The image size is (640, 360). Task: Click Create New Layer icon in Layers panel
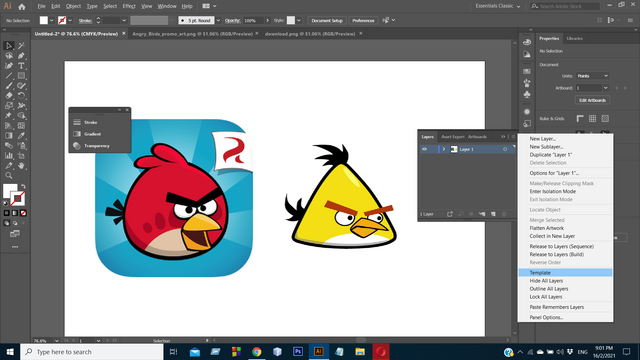pos(493,214)
